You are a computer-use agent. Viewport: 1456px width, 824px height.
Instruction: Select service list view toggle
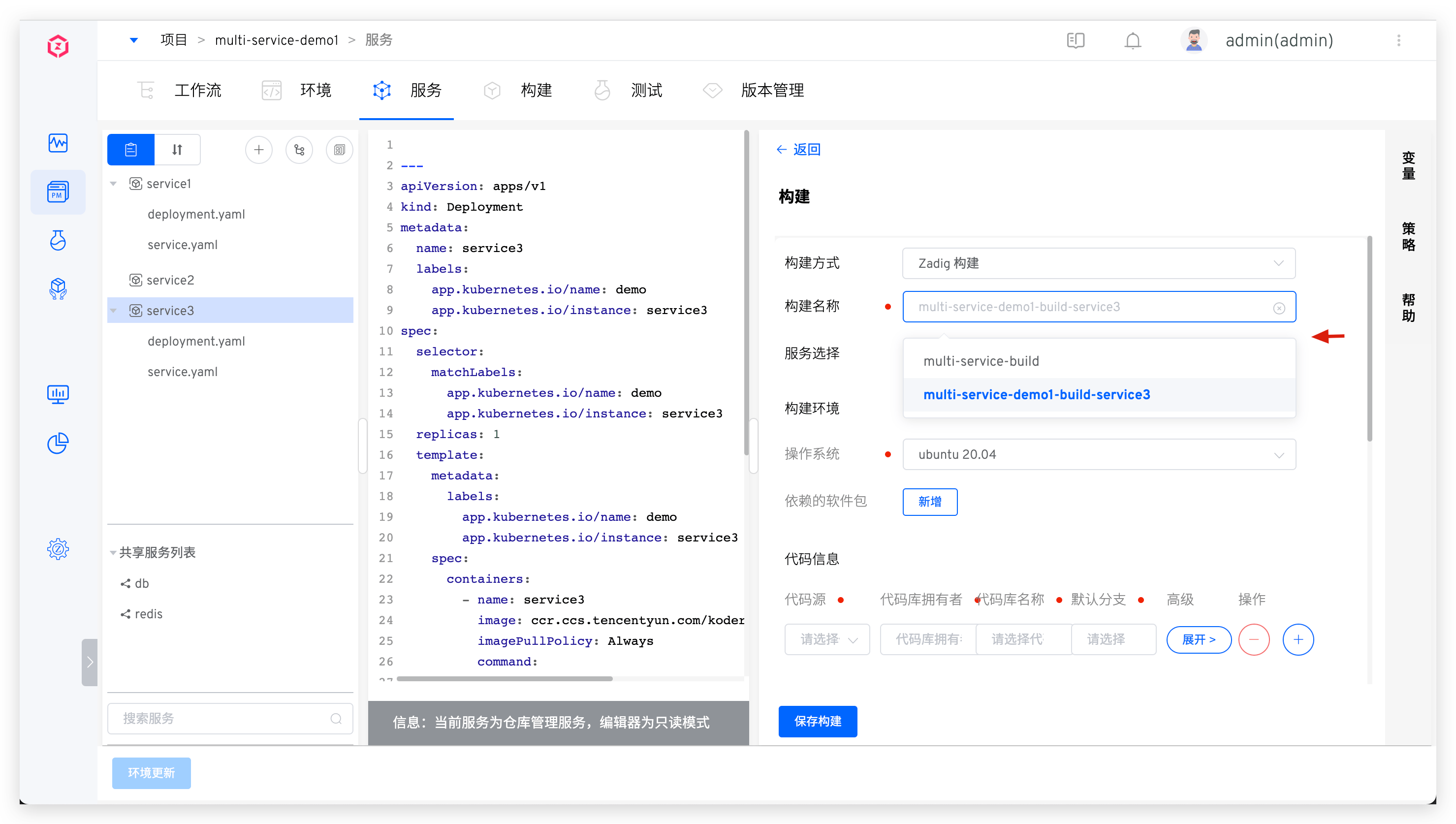point(131,150)
